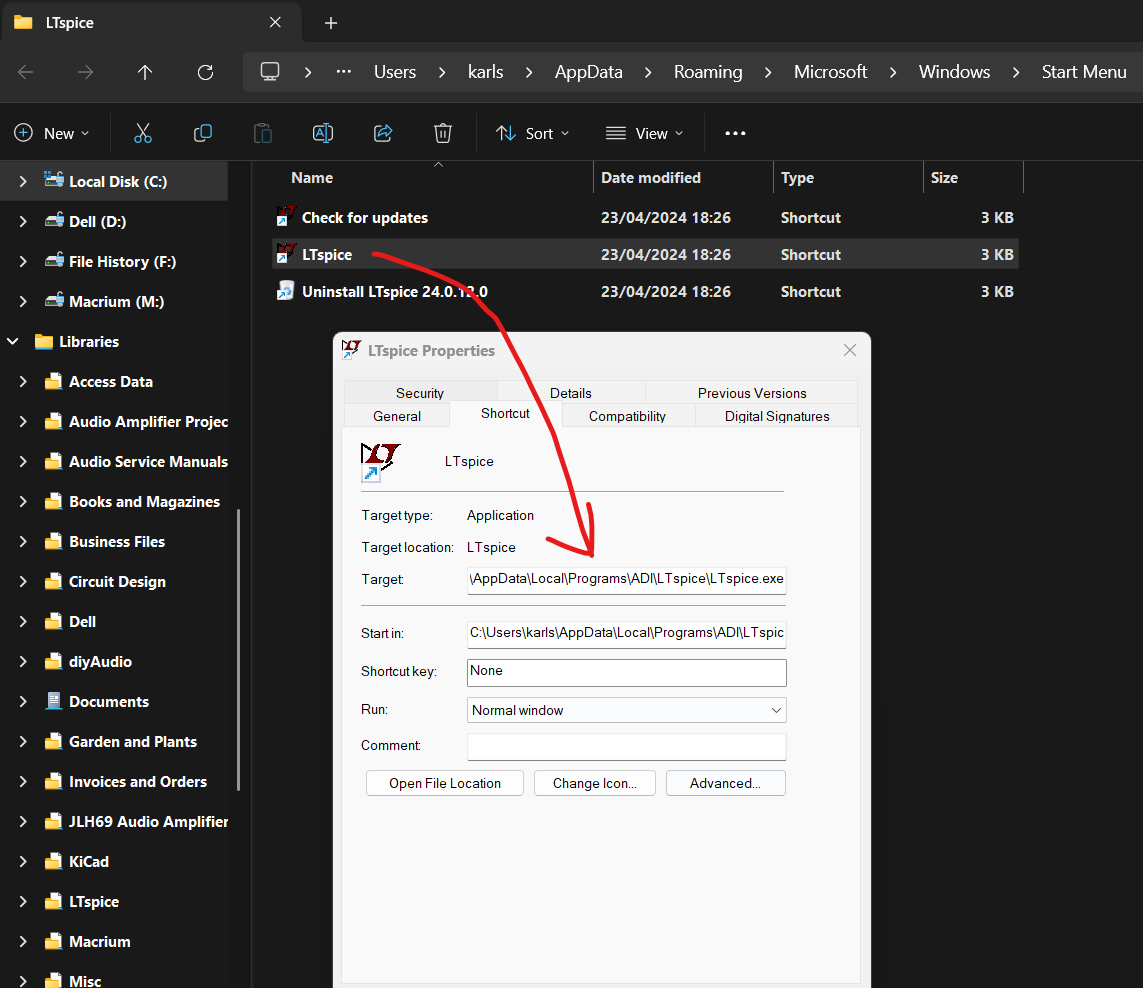Refresh the folder view
Image resolution: width=1143 pixels, height=988 pixels.
(206, 72)
